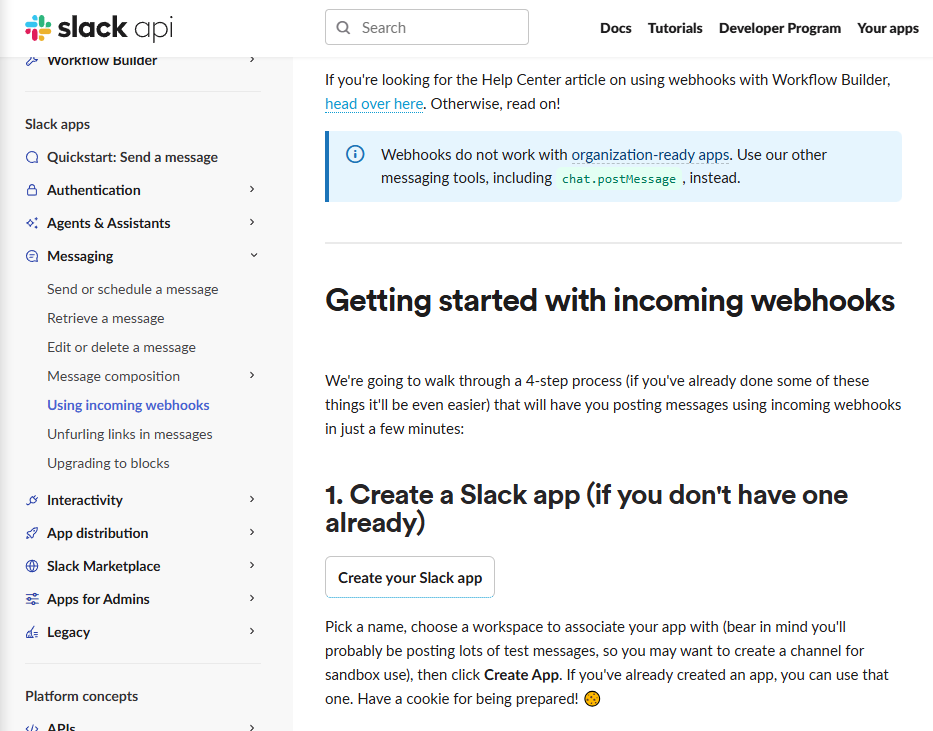Expand the Workflow Builder section chevron
This screenshot has width=933, height=731.
252,59
